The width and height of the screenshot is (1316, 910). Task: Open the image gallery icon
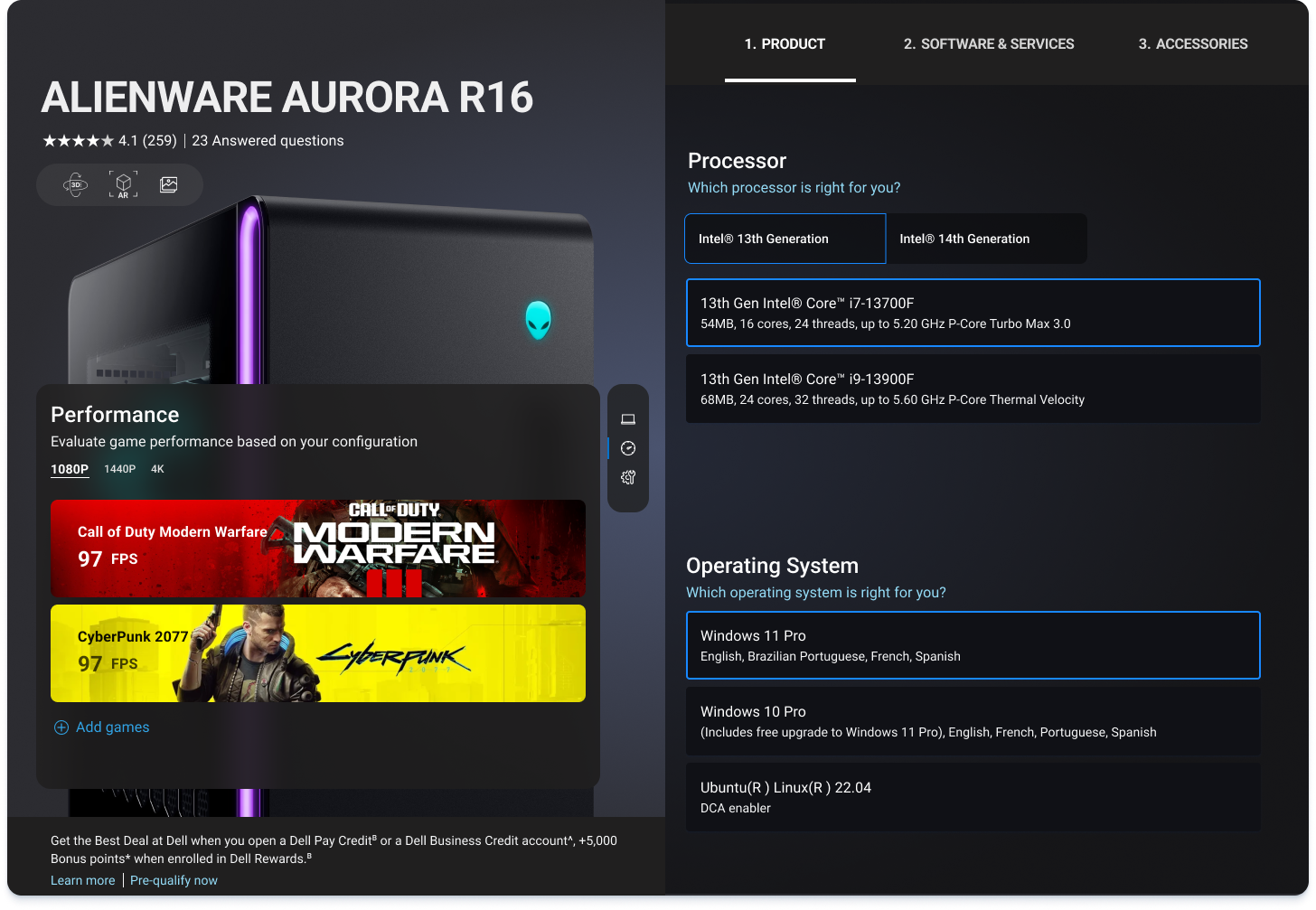coord(168,184)
